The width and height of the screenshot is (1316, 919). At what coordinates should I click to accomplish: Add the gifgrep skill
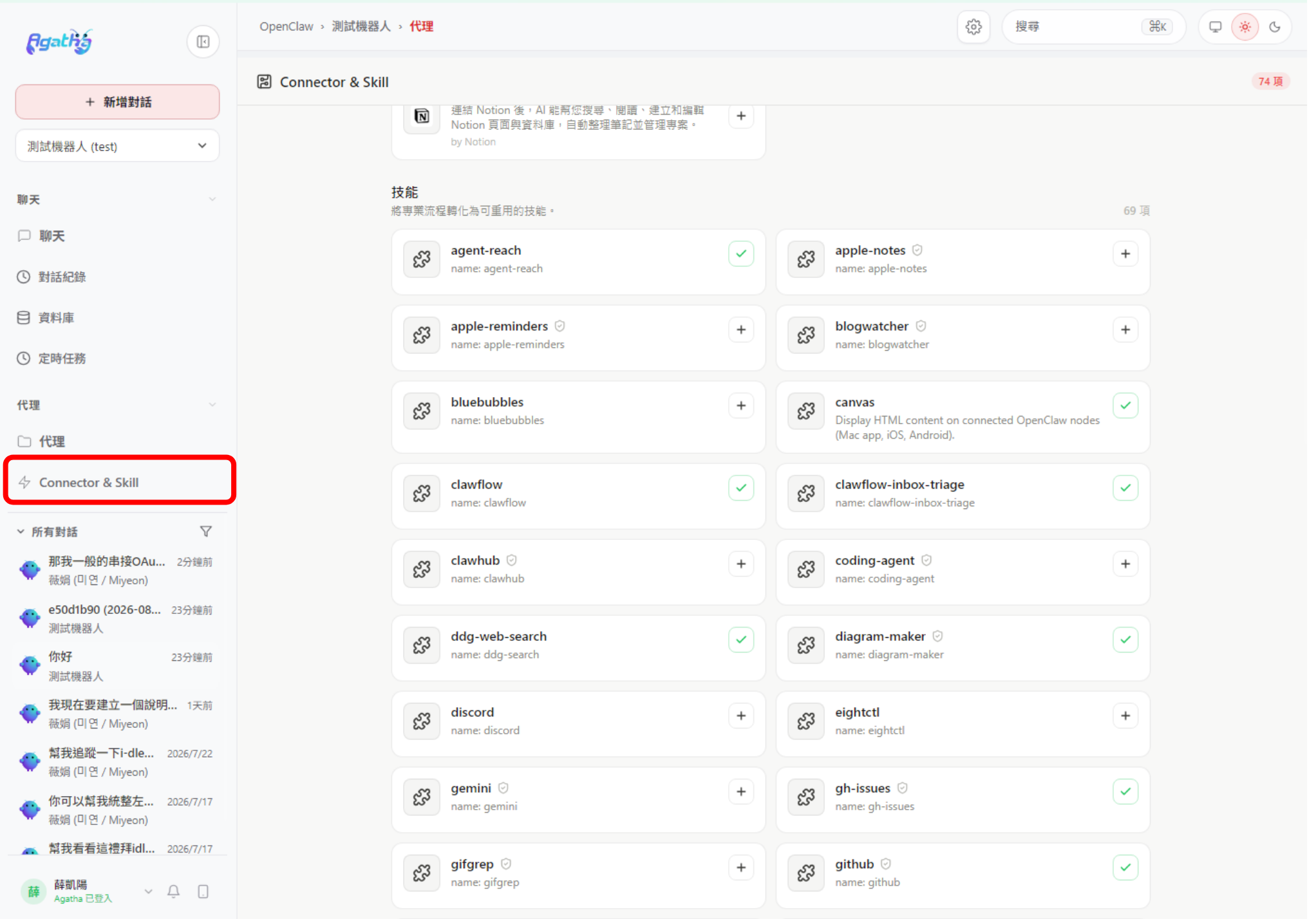[741, 868]
